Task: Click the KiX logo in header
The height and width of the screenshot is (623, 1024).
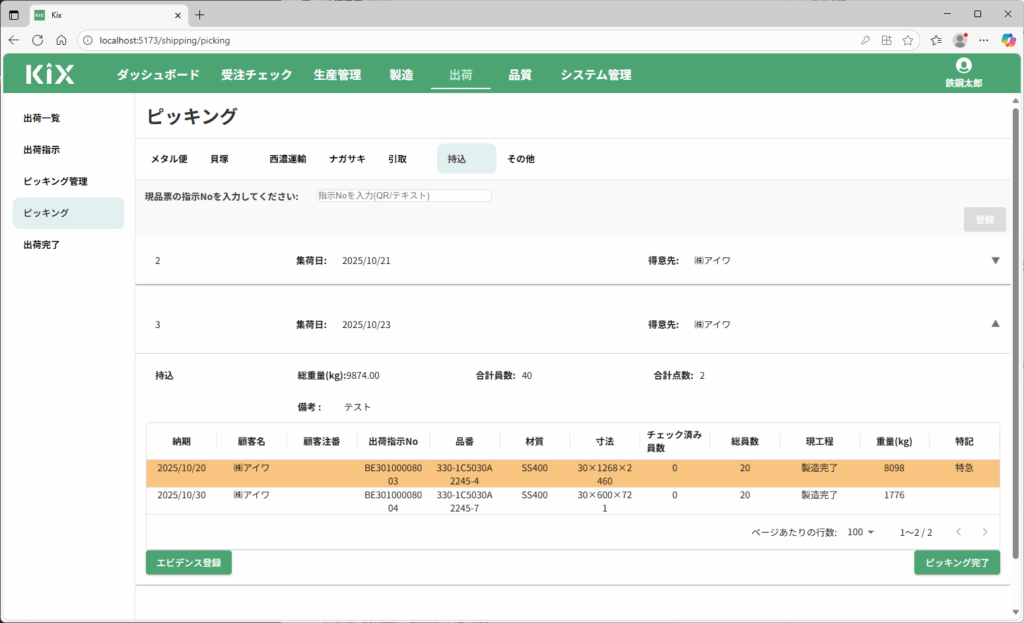Action: point(50,74)
